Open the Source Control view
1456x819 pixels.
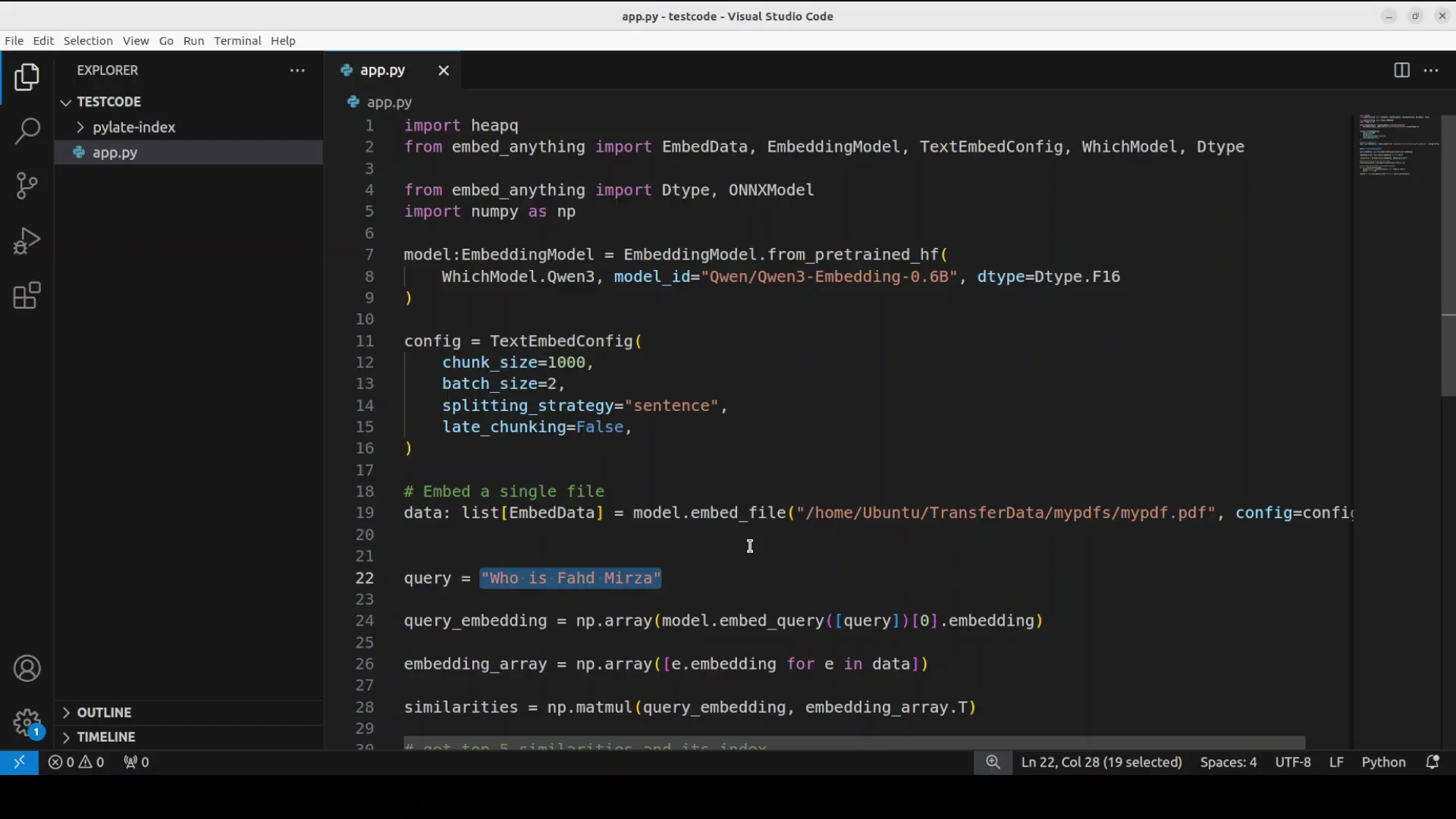pyautogui.click(x=27, y=185)
